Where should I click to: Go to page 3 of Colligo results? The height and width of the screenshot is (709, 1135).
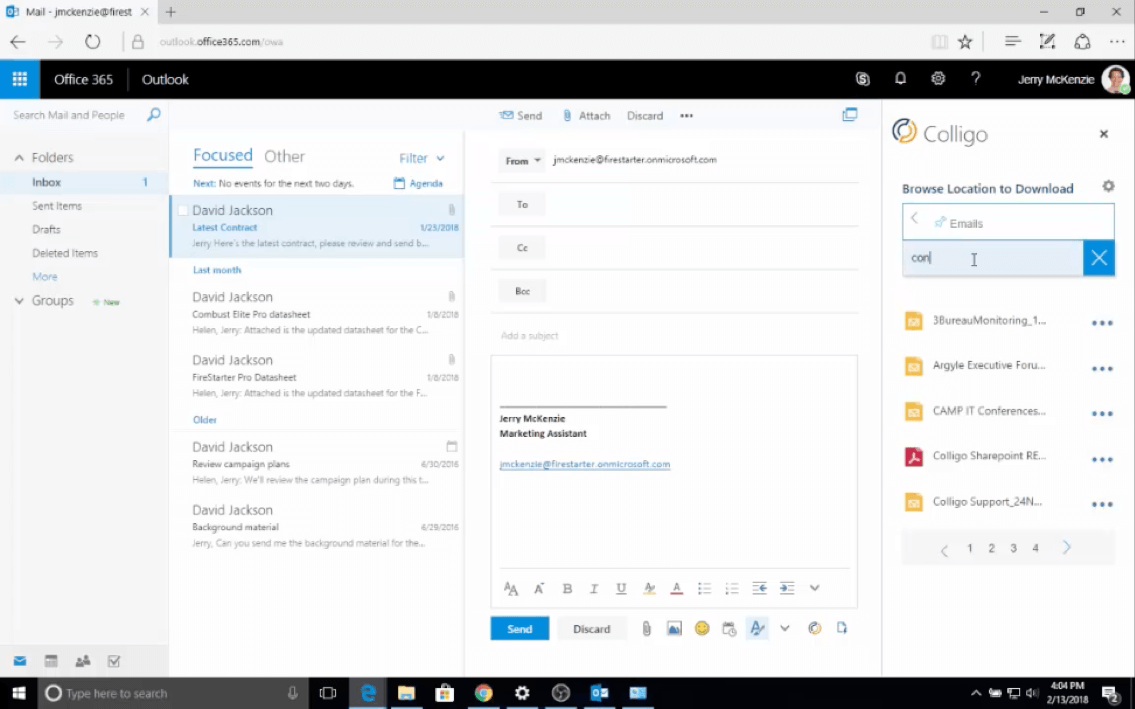pos(1013,548)
